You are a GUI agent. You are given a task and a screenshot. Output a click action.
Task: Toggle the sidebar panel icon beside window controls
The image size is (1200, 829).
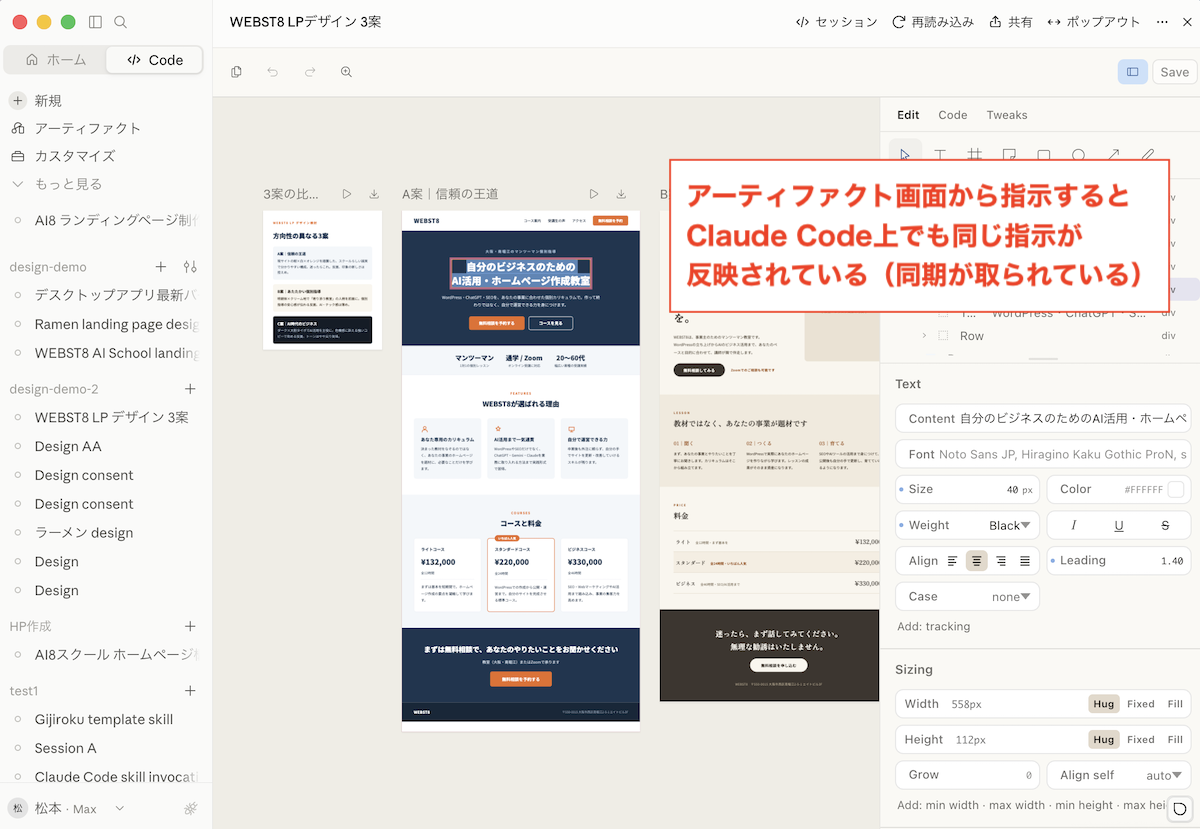point(95,22)
